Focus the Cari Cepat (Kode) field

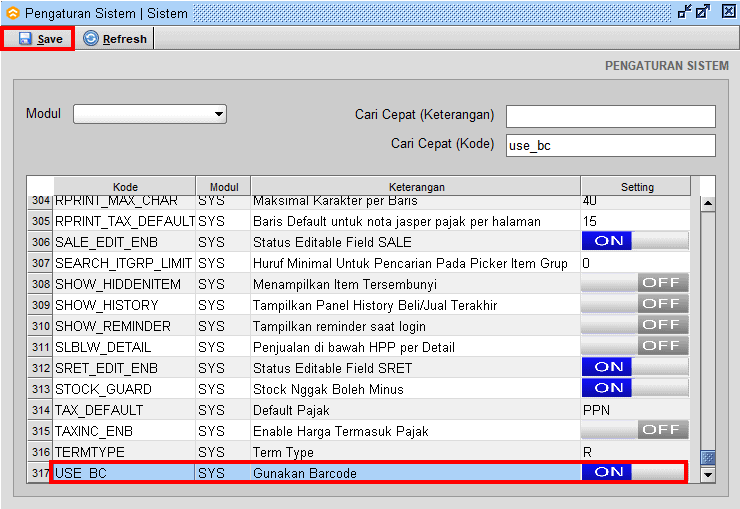[x=611, y=146]
